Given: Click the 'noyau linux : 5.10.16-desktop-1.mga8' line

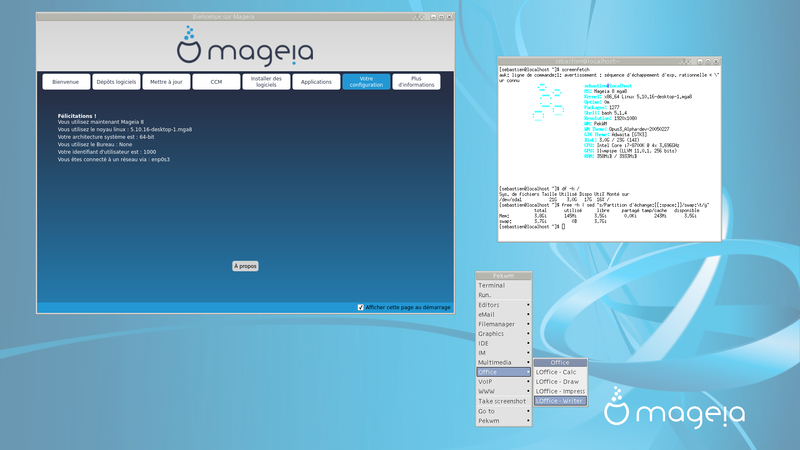Looking at the screenshot, I should coord(124,130).
